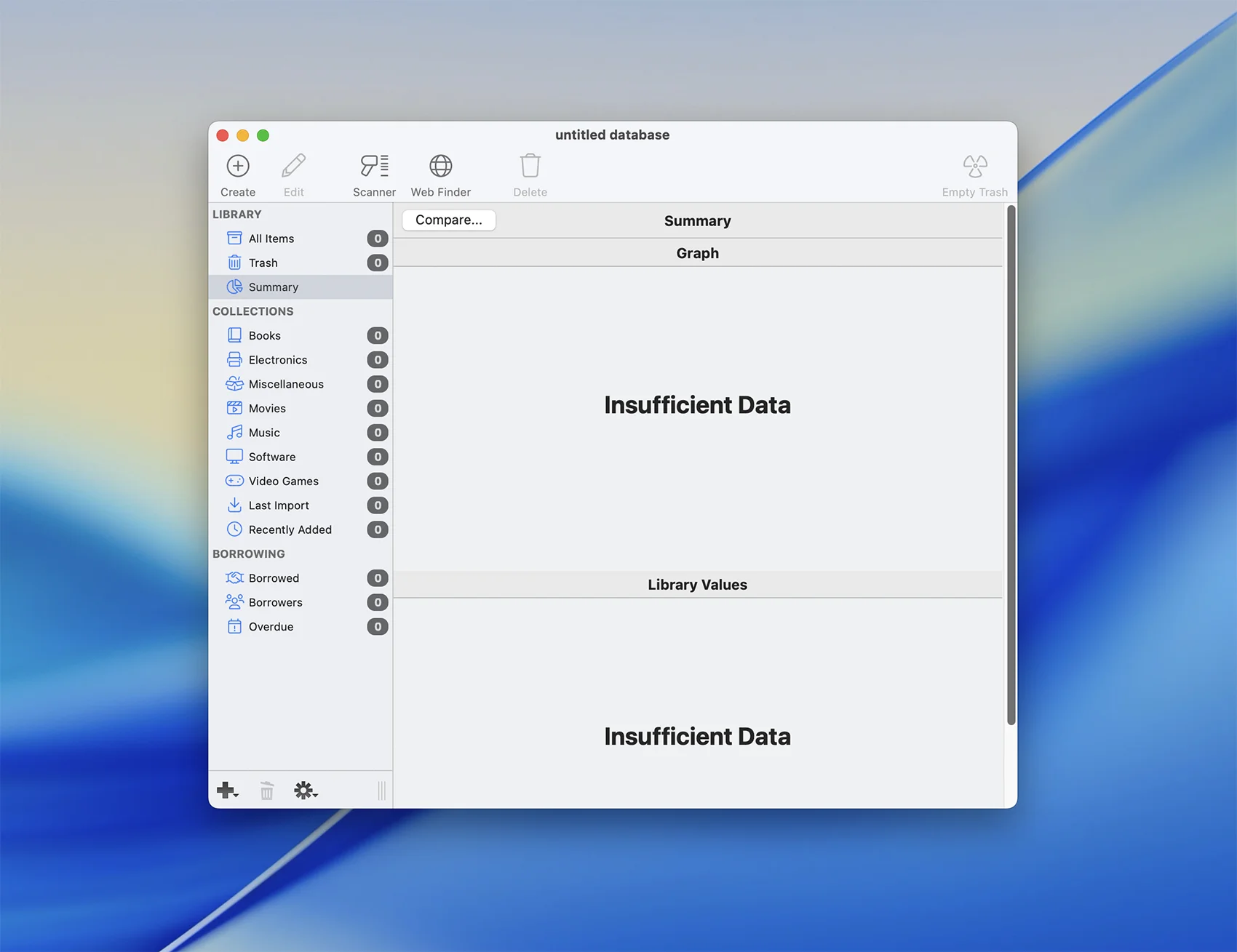Click the vertical scrollbar in Summary pane
This screenshot has width=1237, height=952.
point(1011,465)
